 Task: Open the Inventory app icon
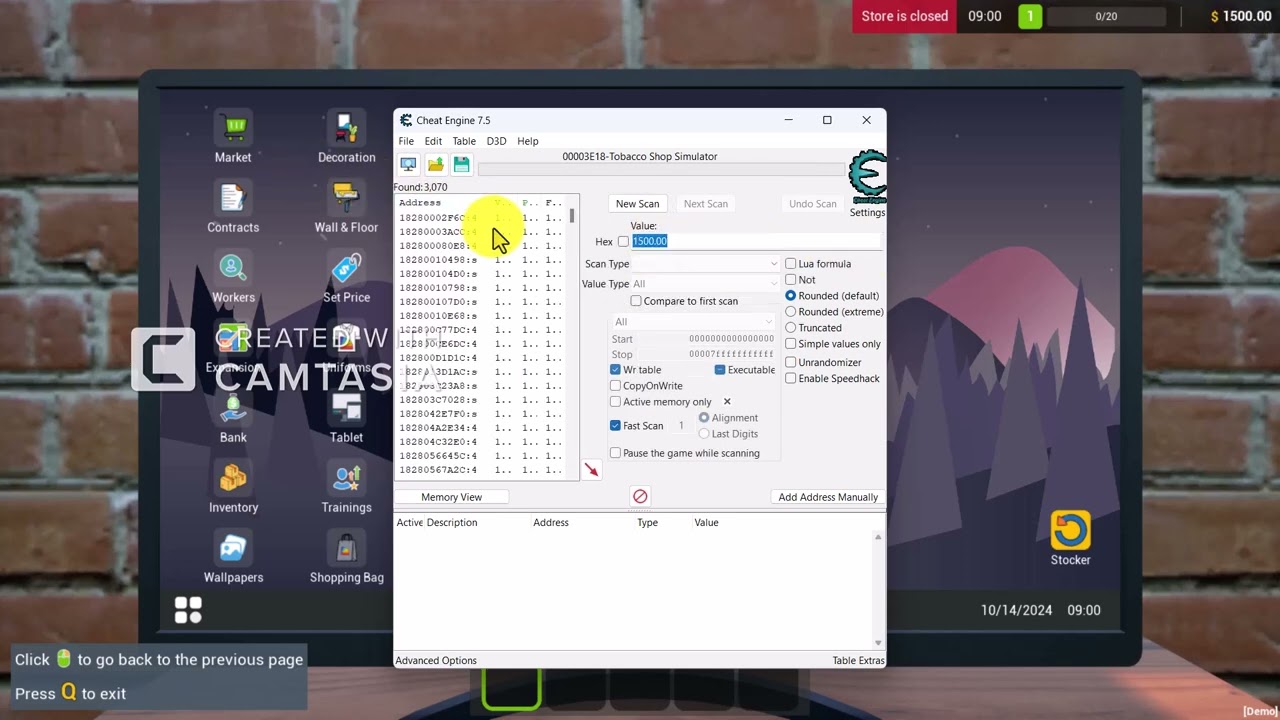point(233,478)
